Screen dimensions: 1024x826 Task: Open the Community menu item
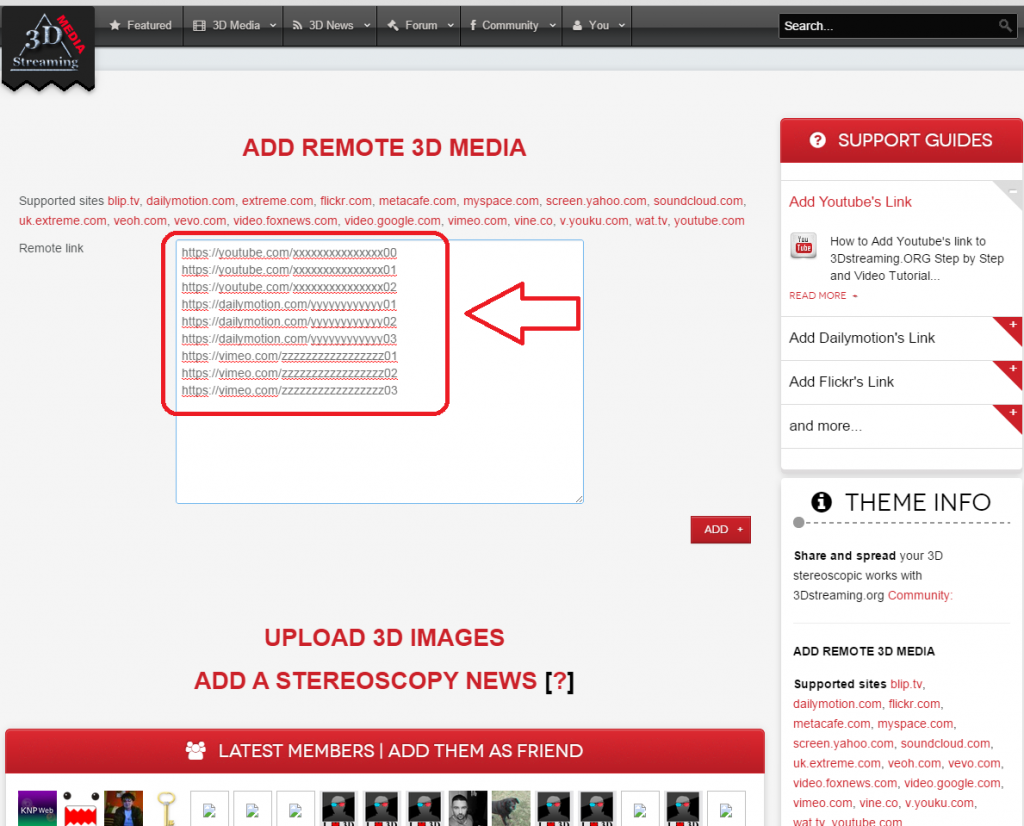coord(512,25)
